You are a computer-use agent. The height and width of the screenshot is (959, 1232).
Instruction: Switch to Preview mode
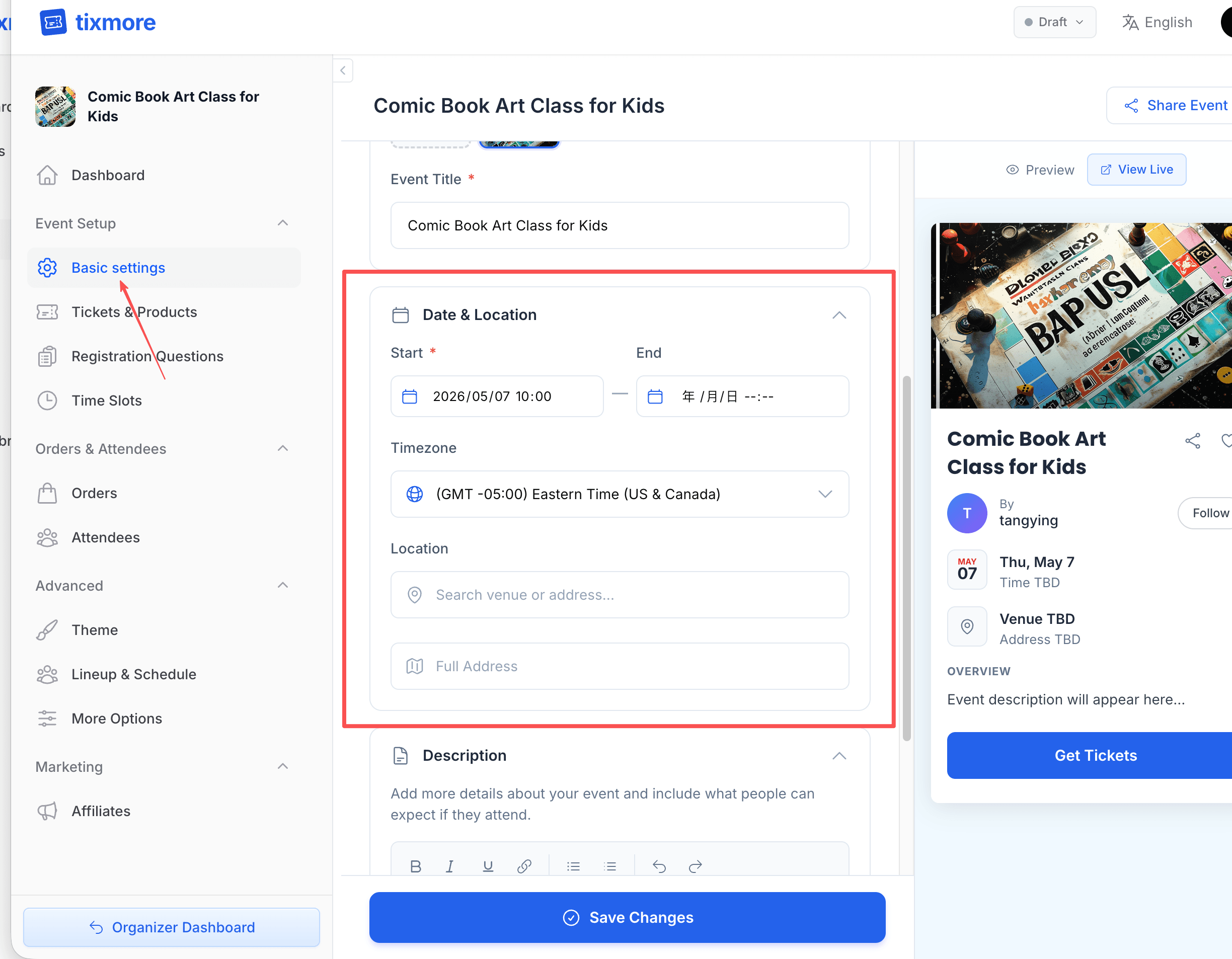coord(1040,170)
